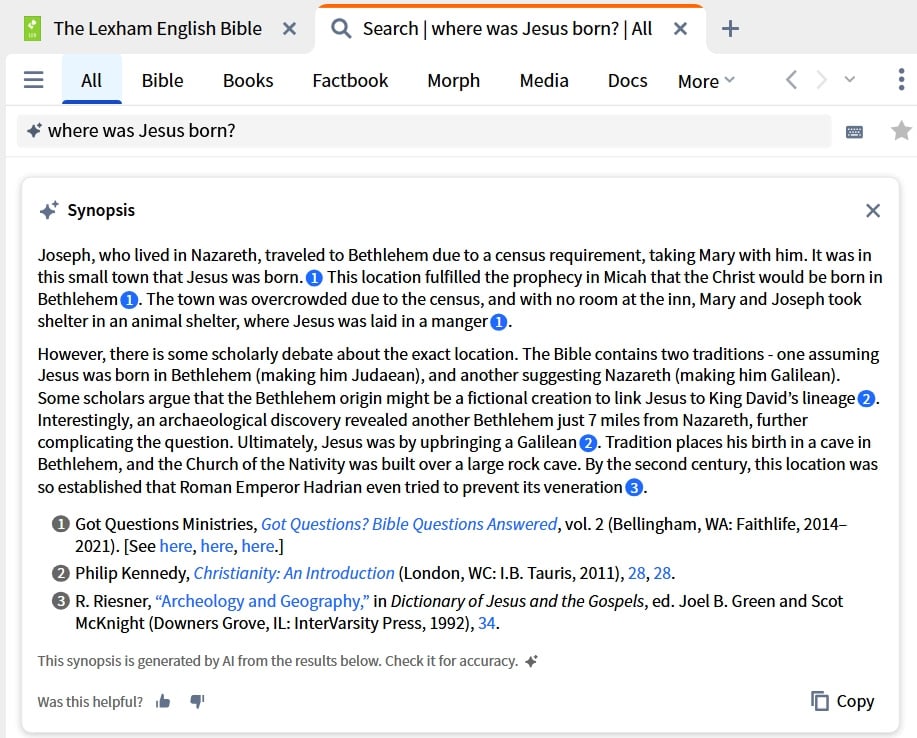Switch to the Books search tab
Image resolution: width=917 pixels, height=738 pixels.
[x=248, y=80]
